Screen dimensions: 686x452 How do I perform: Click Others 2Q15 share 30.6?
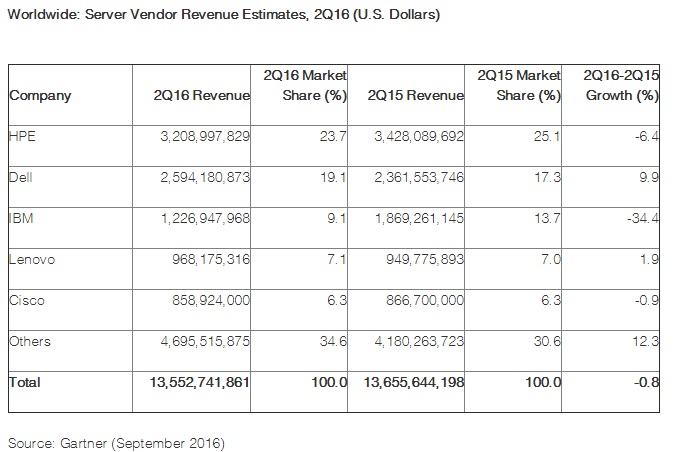pos(547,342)
